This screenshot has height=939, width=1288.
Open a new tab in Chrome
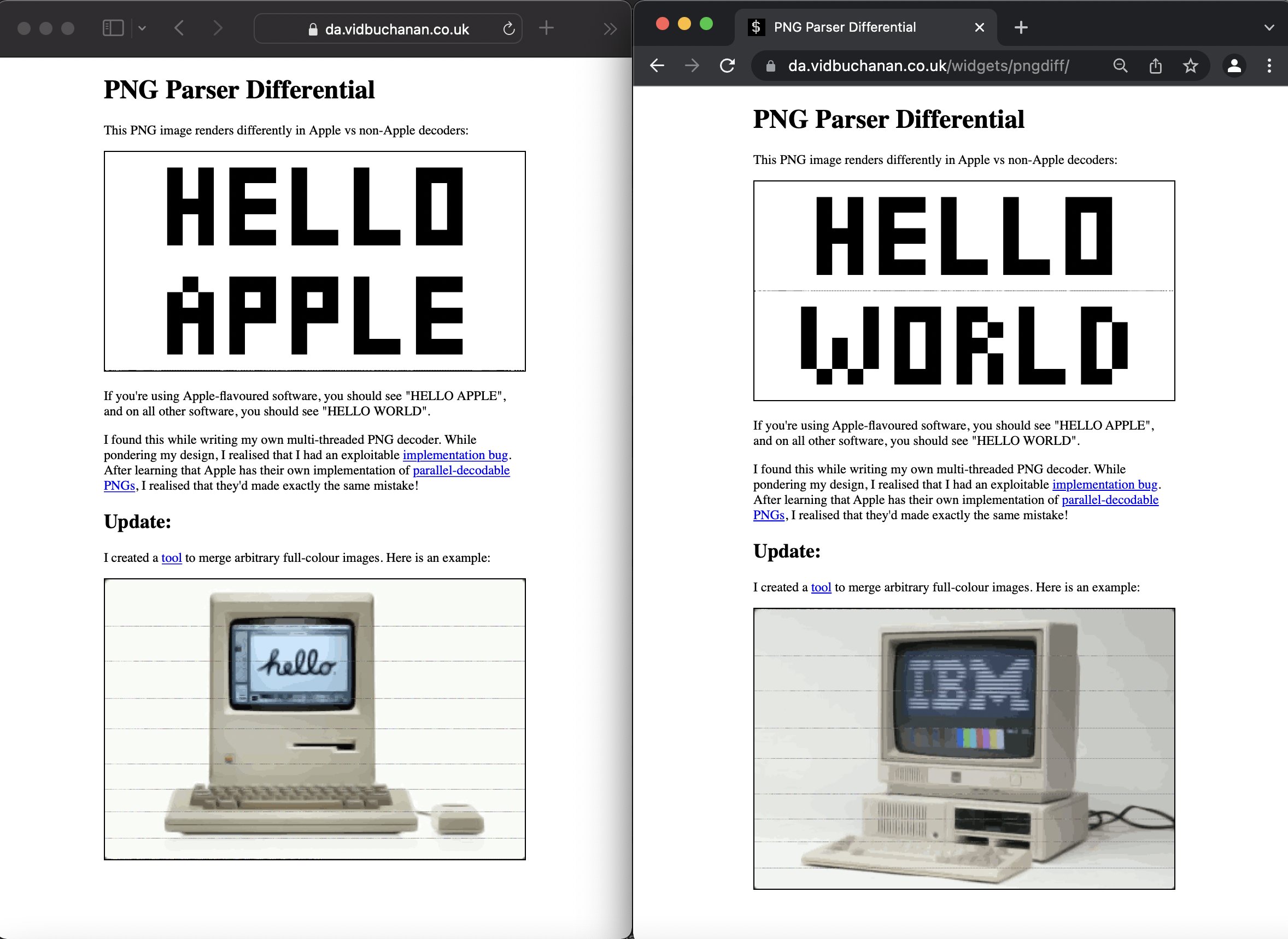pyautogui.click(x=1021, y=27)
